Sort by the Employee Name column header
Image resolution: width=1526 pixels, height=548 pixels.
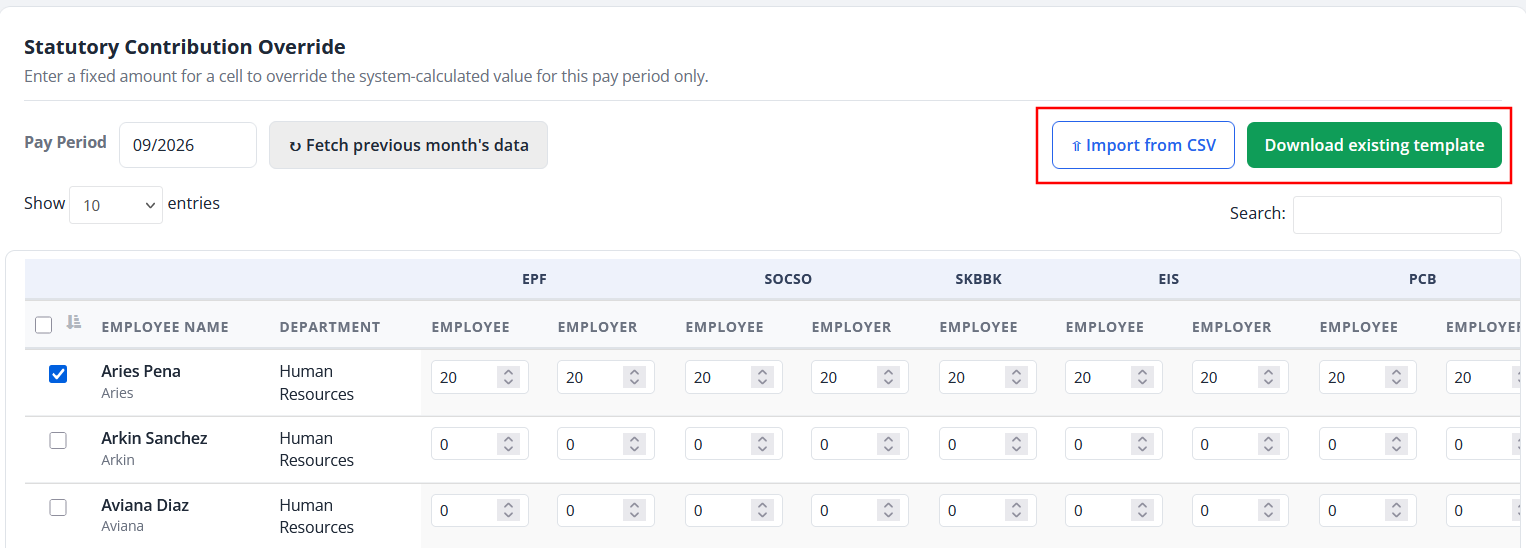coord(165,327)
